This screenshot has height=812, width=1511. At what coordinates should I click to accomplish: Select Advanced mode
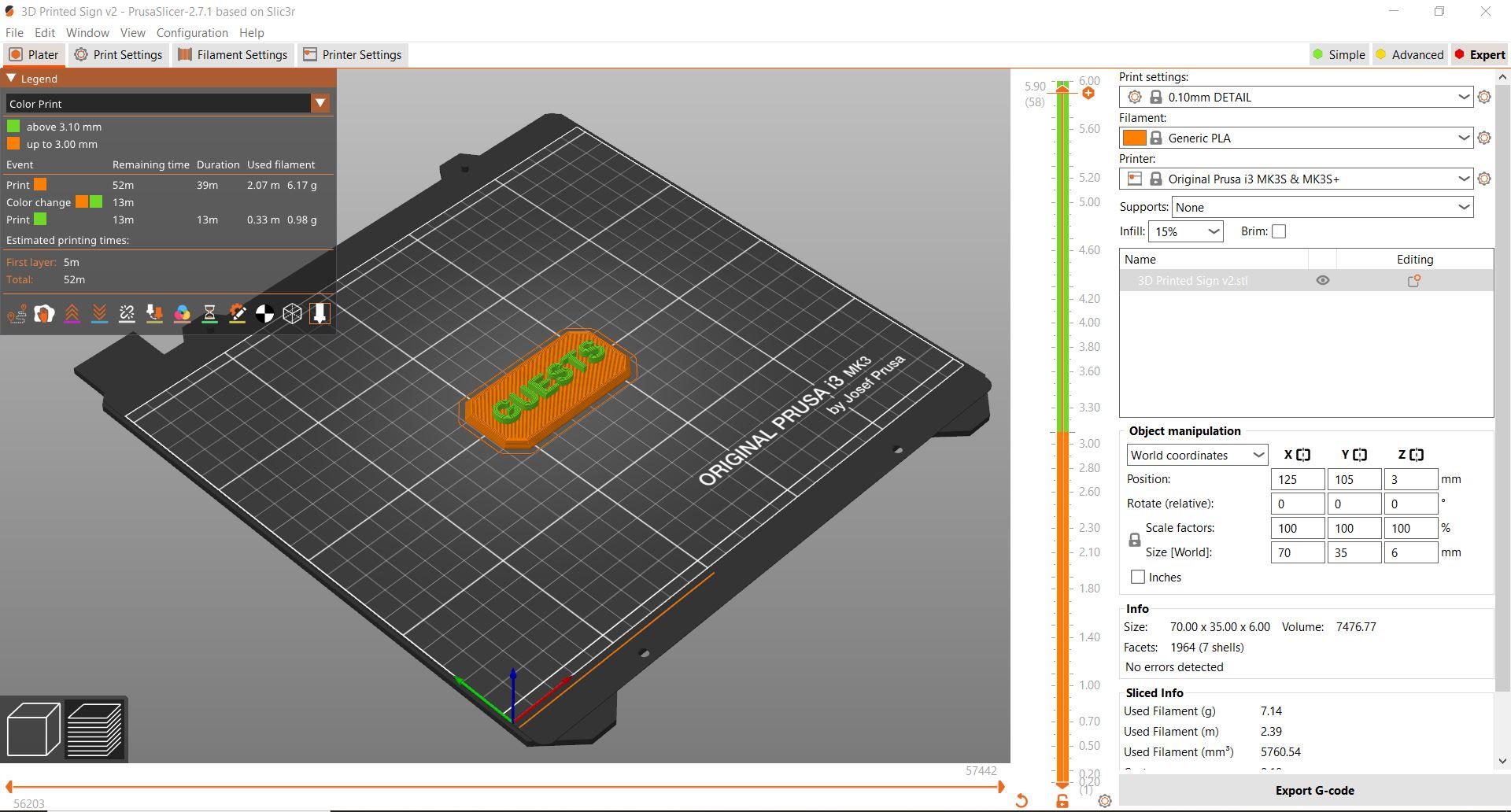(x=1409, y=54)
